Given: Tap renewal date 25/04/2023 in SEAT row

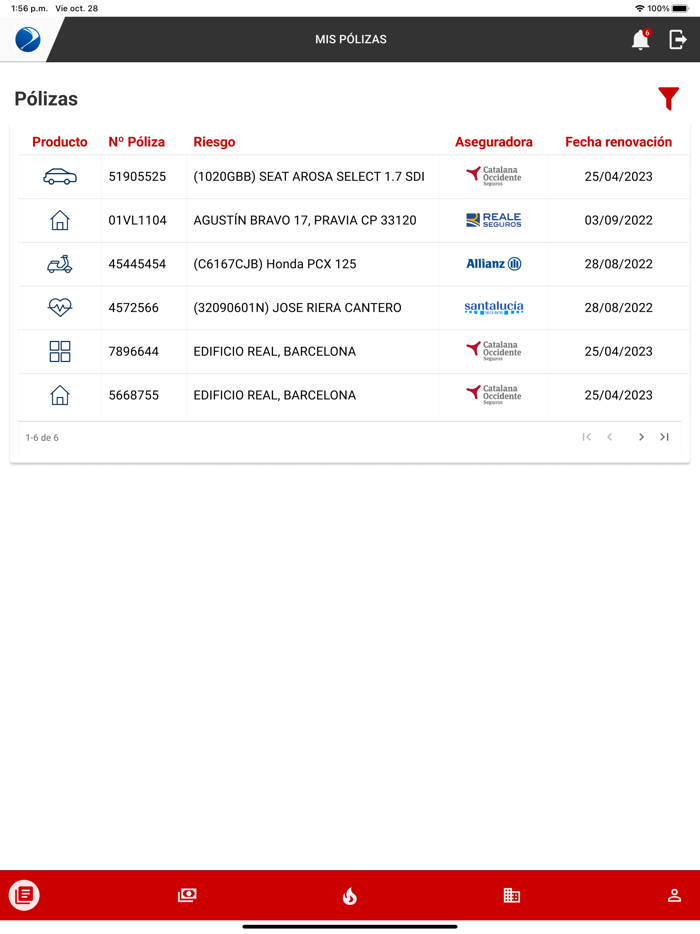Looking at the screenshot, I should [x=618, y=176].
